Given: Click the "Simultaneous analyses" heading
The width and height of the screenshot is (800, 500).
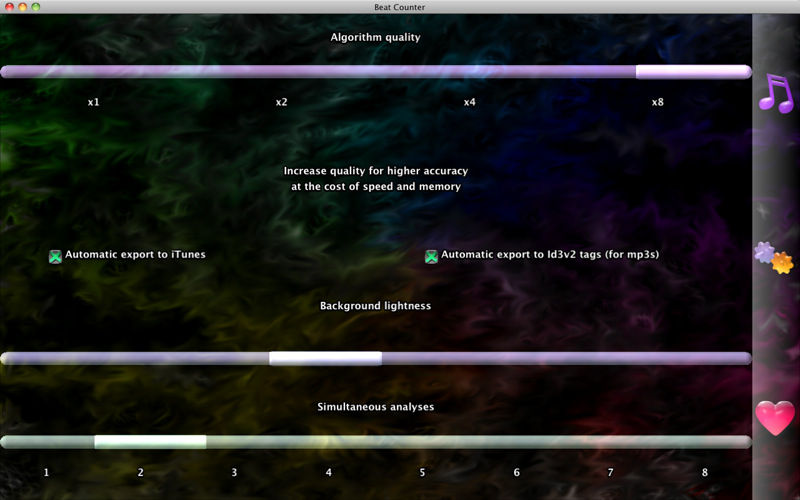Looking at the screenshot, I should tap(376, 407).
